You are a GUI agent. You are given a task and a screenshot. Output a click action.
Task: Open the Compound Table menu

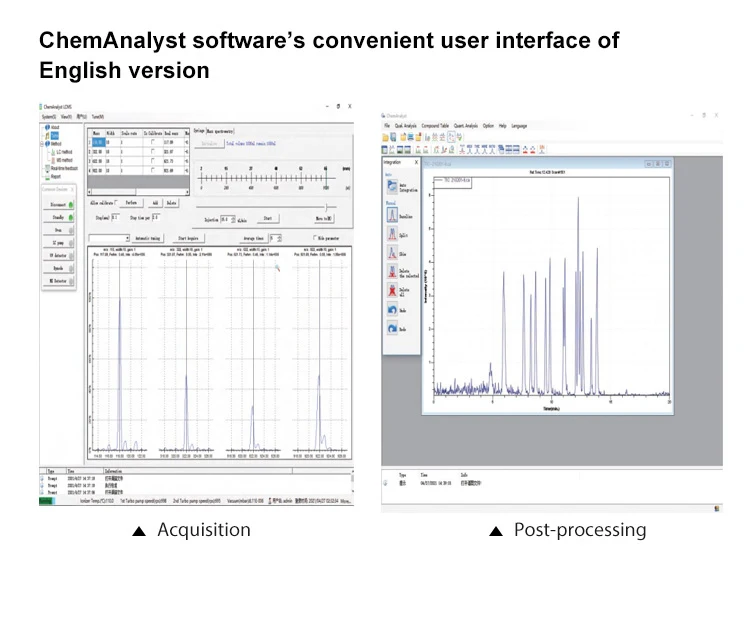(x=435, y=126)
